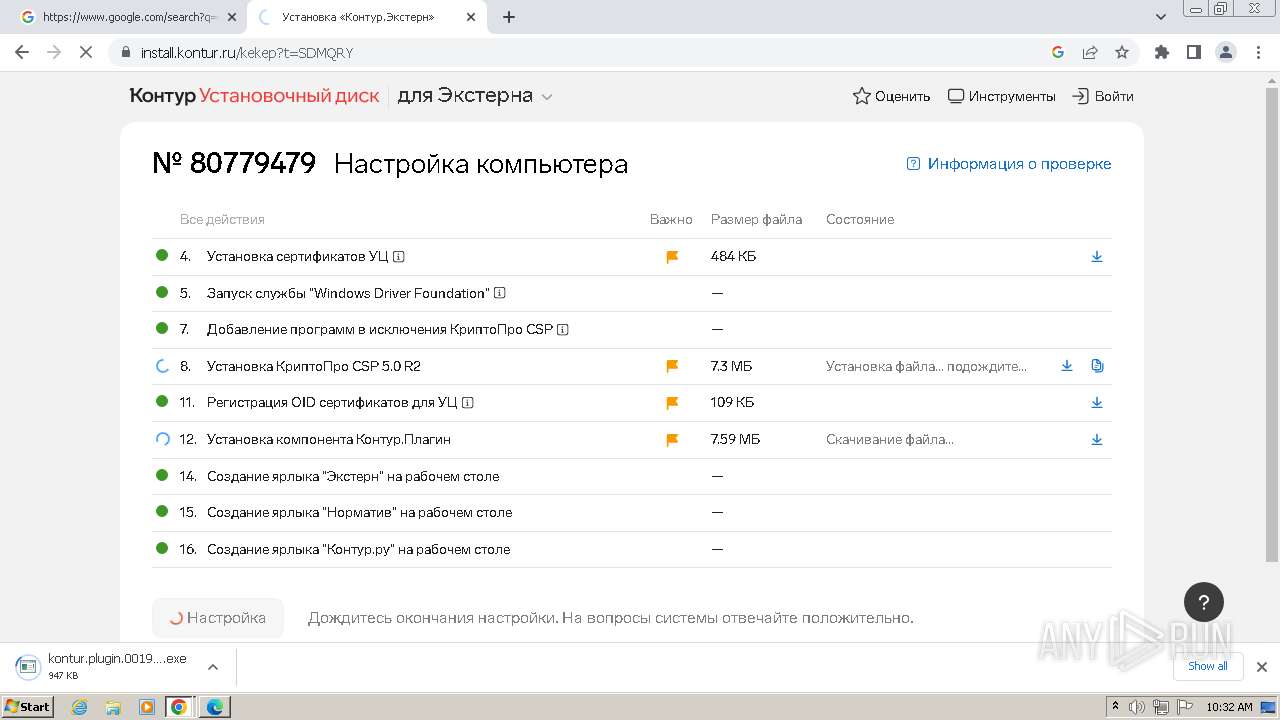Screen dimensions: 1280x720
Task: Open the round help question-mark button
Action: click(1204, 602)
